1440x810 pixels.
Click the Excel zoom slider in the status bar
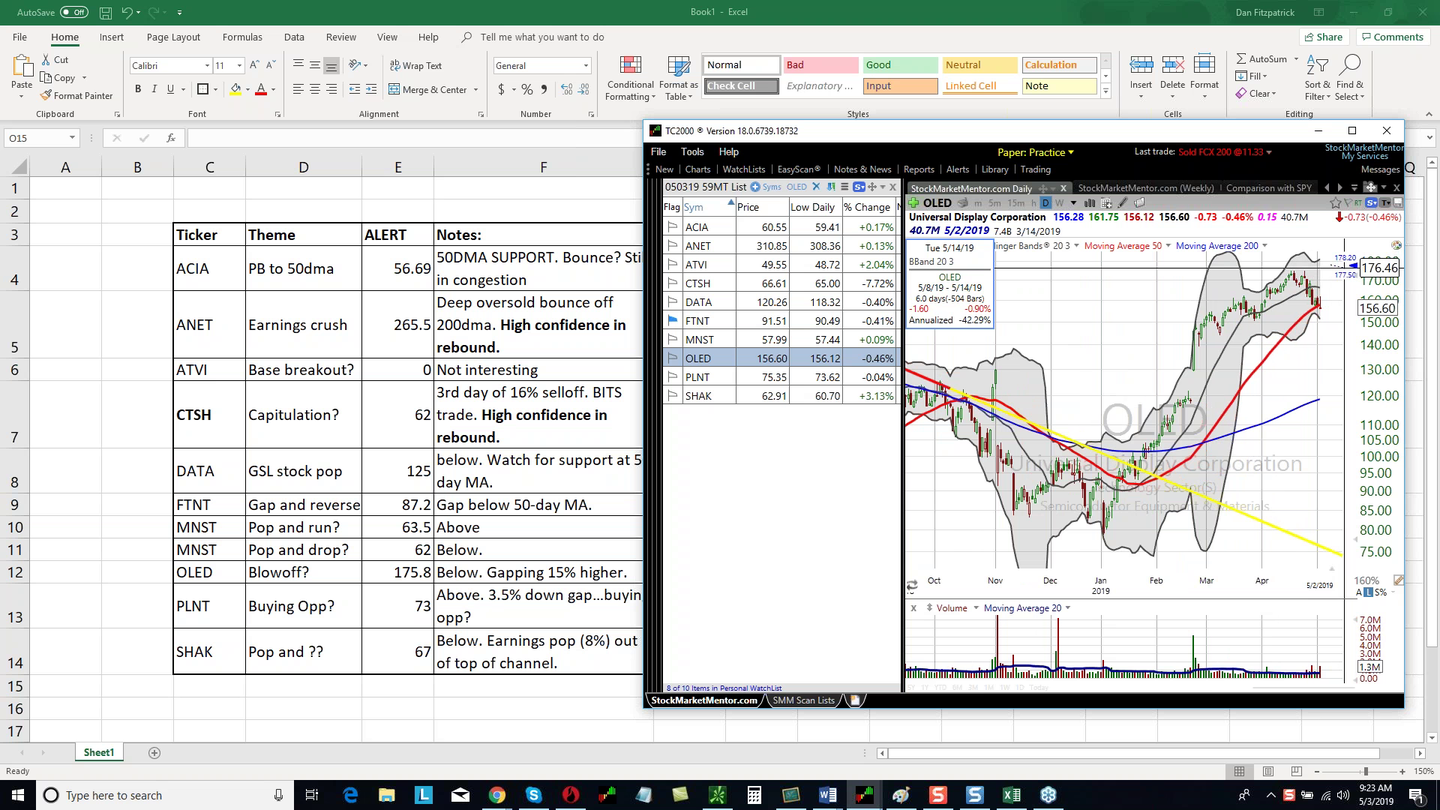pyautogui.click(x=1366, y=771)
